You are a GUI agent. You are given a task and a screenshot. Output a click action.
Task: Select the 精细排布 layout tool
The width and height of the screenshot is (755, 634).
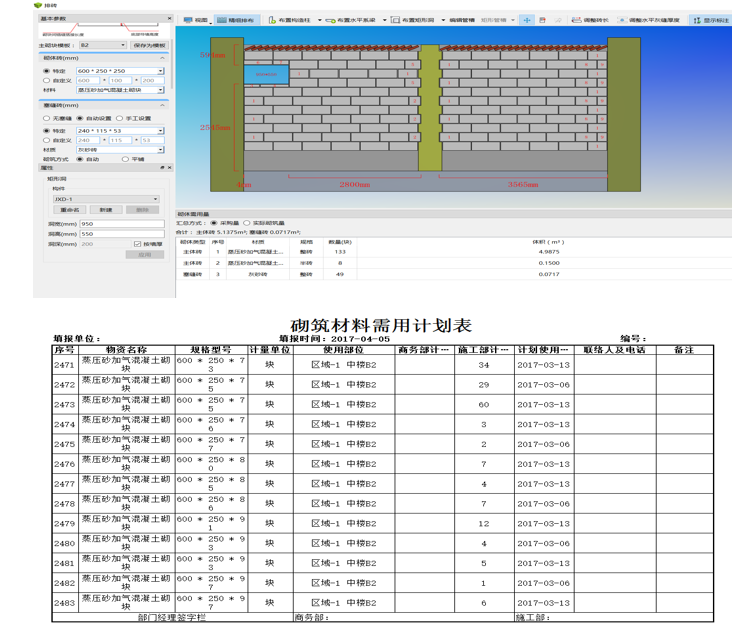point(238,20)
